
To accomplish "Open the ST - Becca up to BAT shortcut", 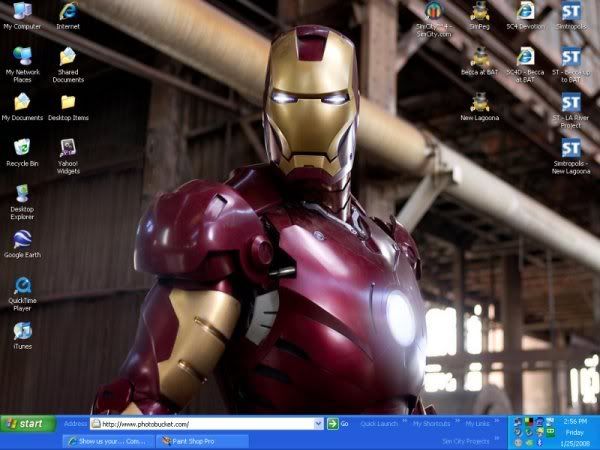I will (571, 65).
